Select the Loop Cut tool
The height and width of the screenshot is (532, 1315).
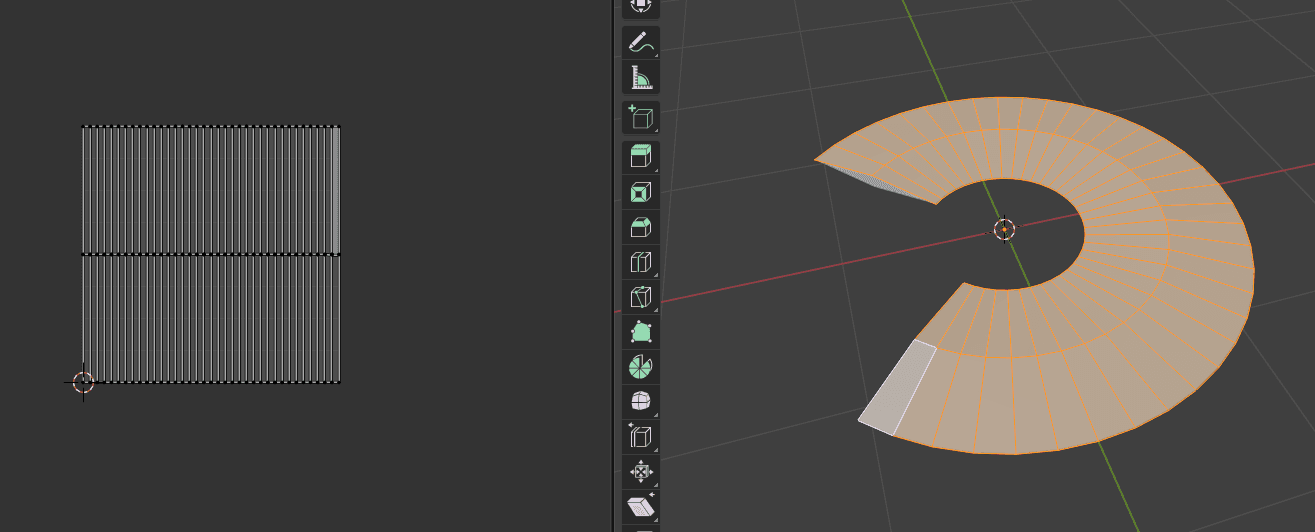(x=641, y=262)
